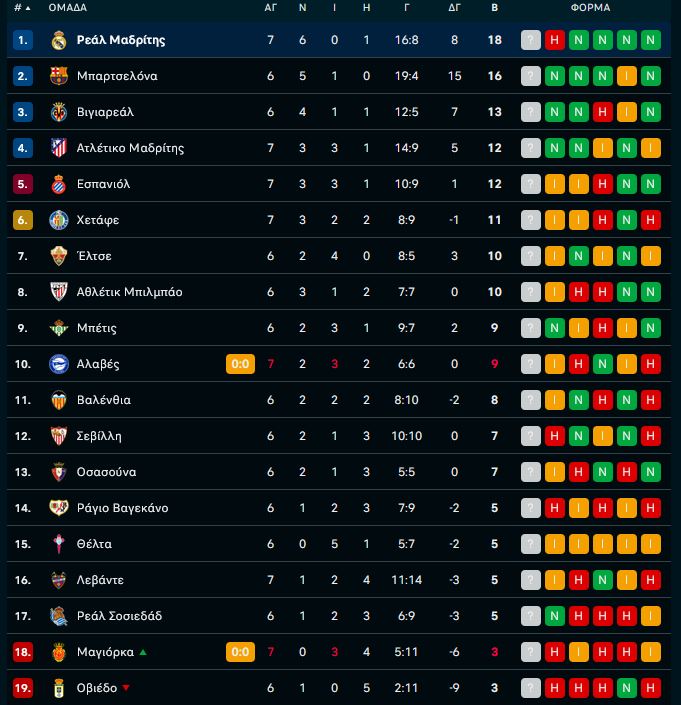Open the Espanyol crest icon
The width and height of the screenshot is (681, 705).
point(59,184)
